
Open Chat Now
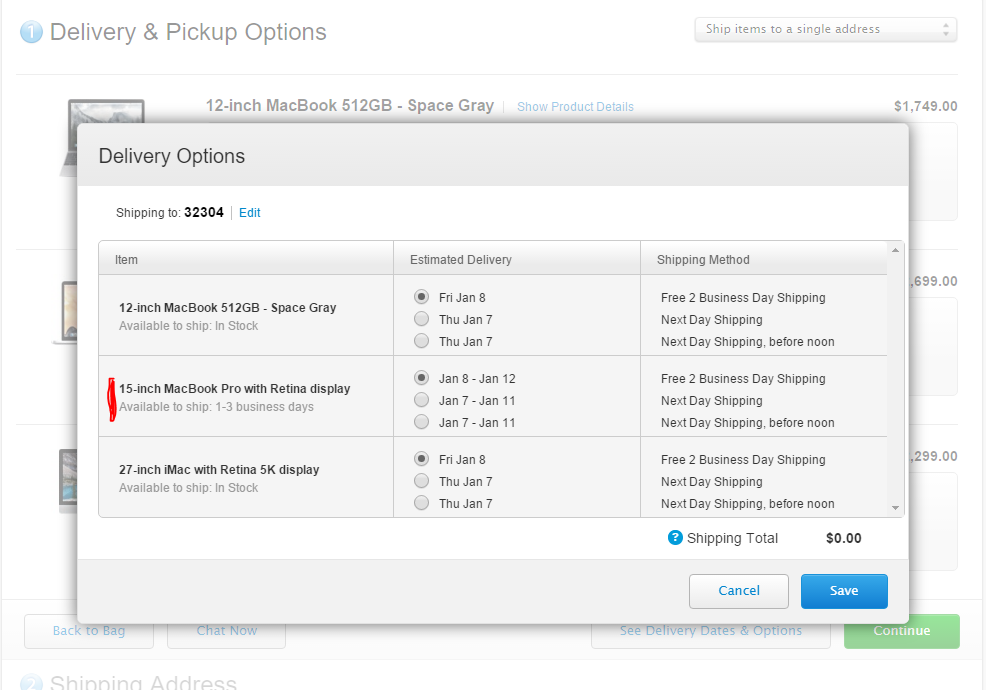tap(226, 631)
